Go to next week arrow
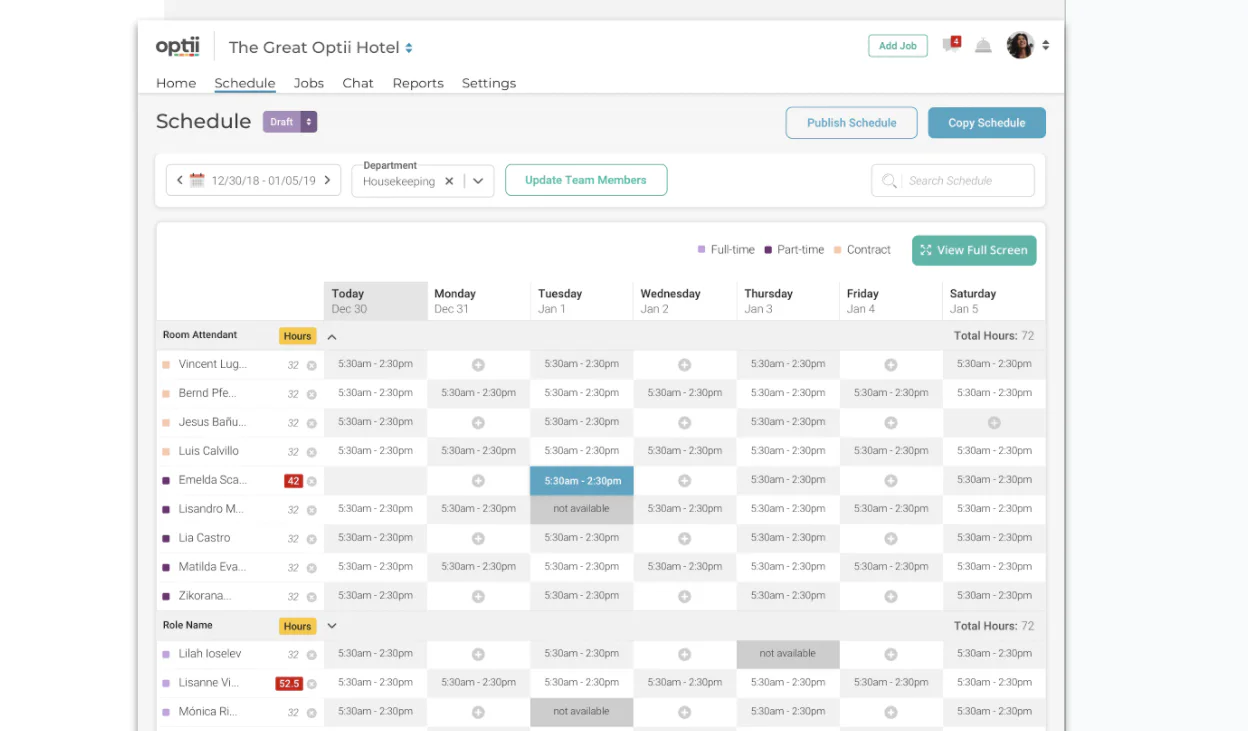Image resolution: width=1248 pixels, height=731 pixels. [327, 181]
